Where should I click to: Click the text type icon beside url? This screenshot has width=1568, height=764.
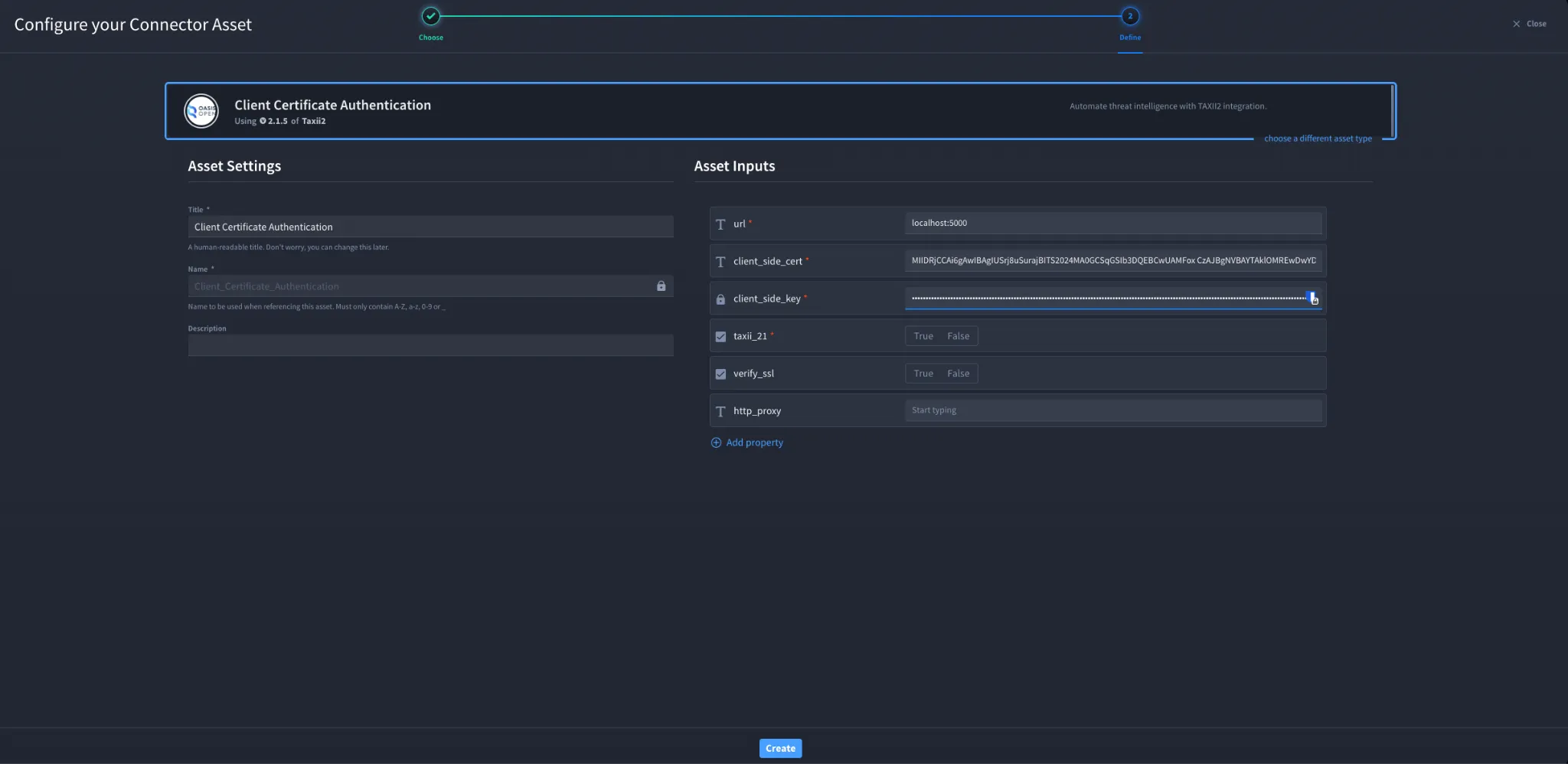pos(720,224)
